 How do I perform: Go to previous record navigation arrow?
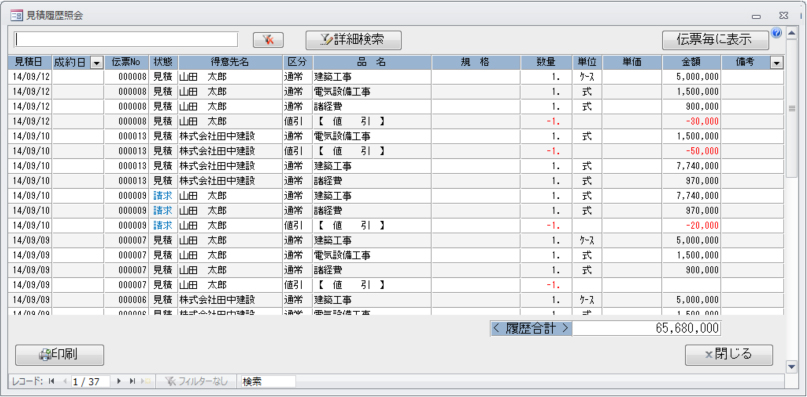pos(64,381)
